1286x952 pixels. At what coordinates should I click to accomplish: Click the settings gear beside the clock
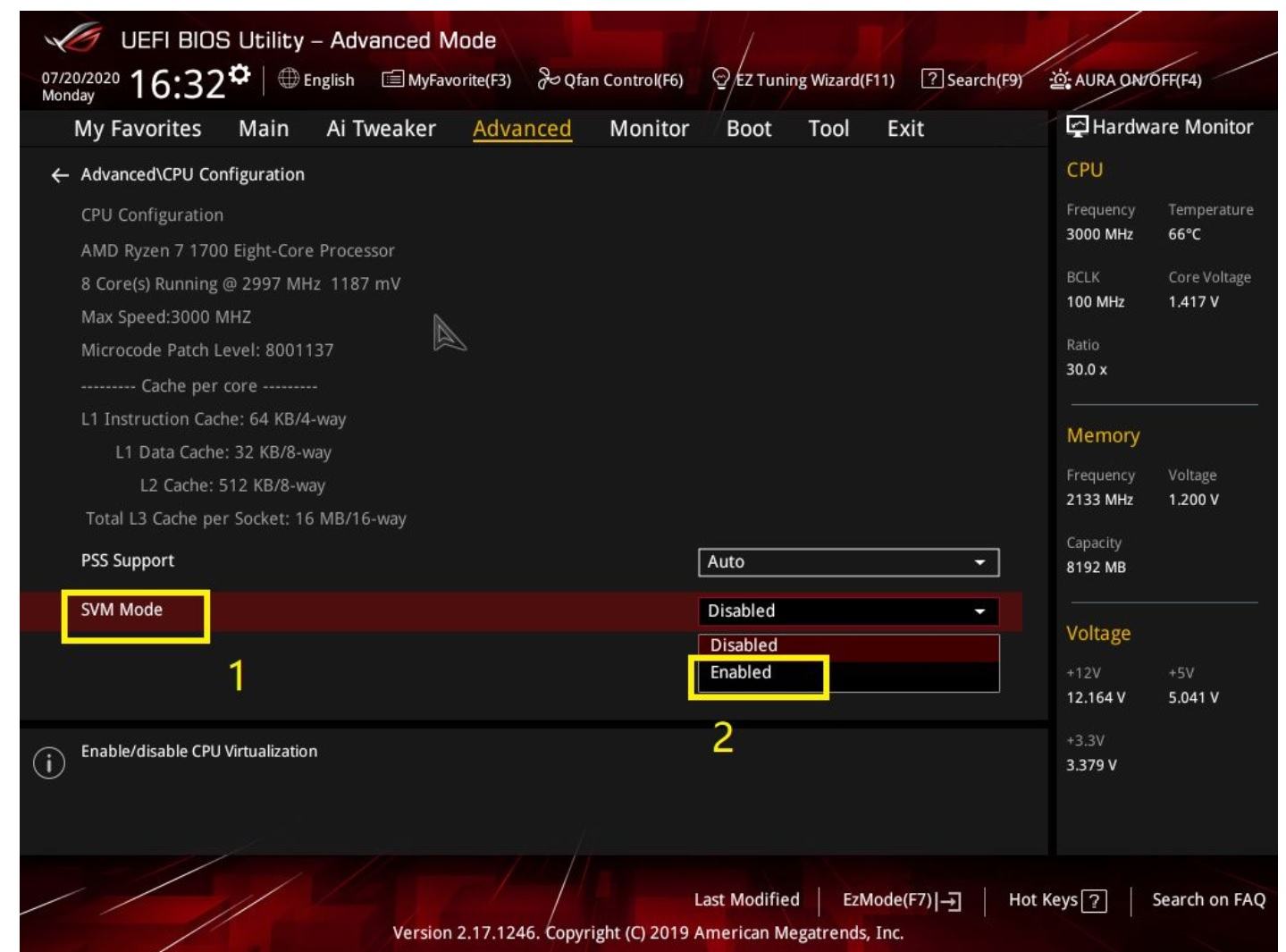(x=240, y=73)
